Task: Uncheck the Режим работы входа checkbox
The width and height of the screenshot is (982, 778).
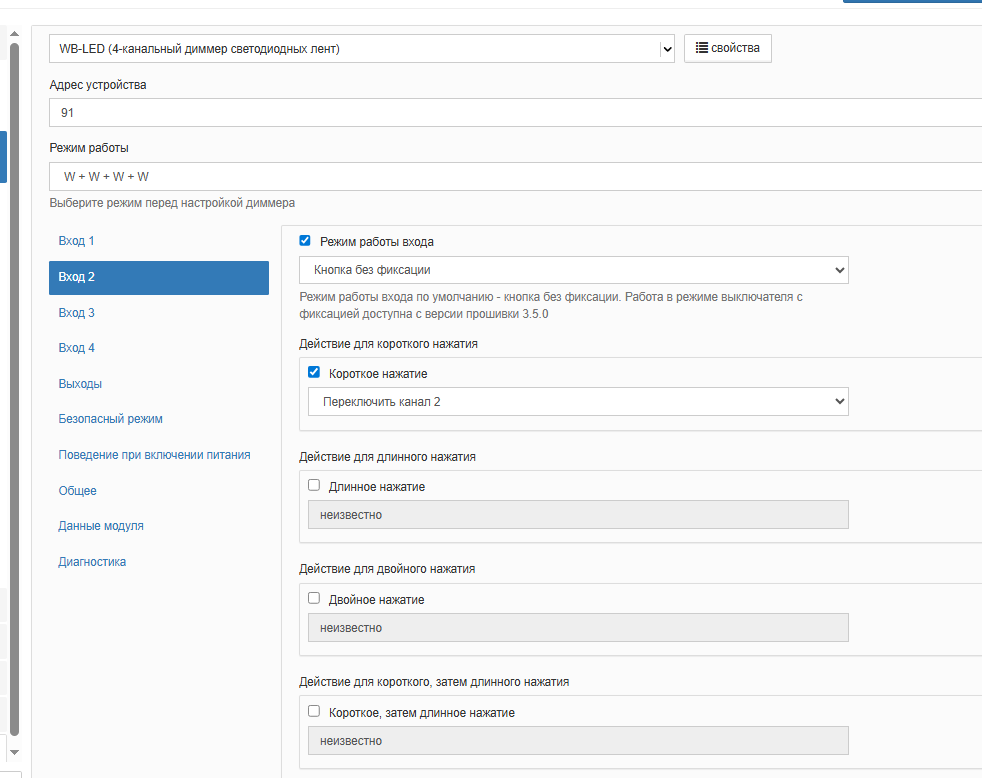Action: pos(305,241)
